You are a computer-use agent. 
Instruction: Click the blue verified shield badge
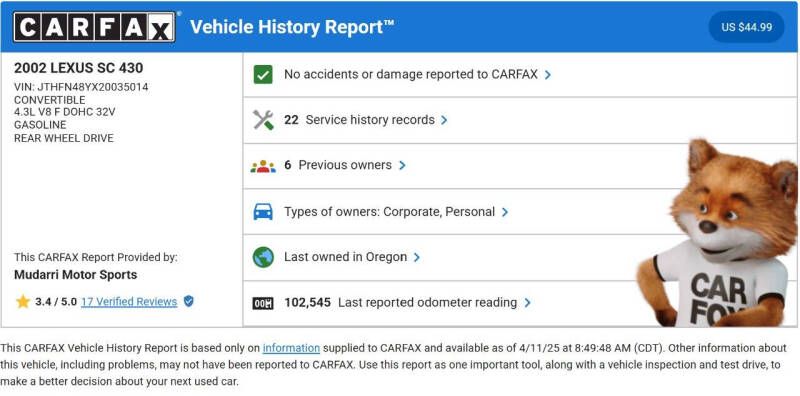point(189,301)
